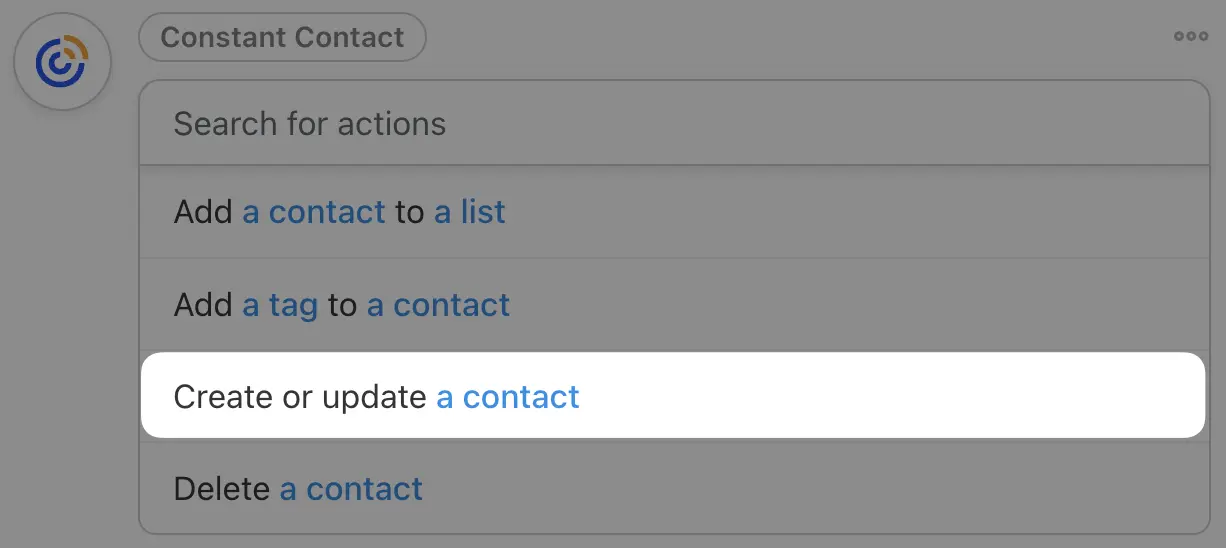This screenshot has width=1226, height=548.
Task: Click the Constant Contact logo icon
Action: [x=62, y=63]
